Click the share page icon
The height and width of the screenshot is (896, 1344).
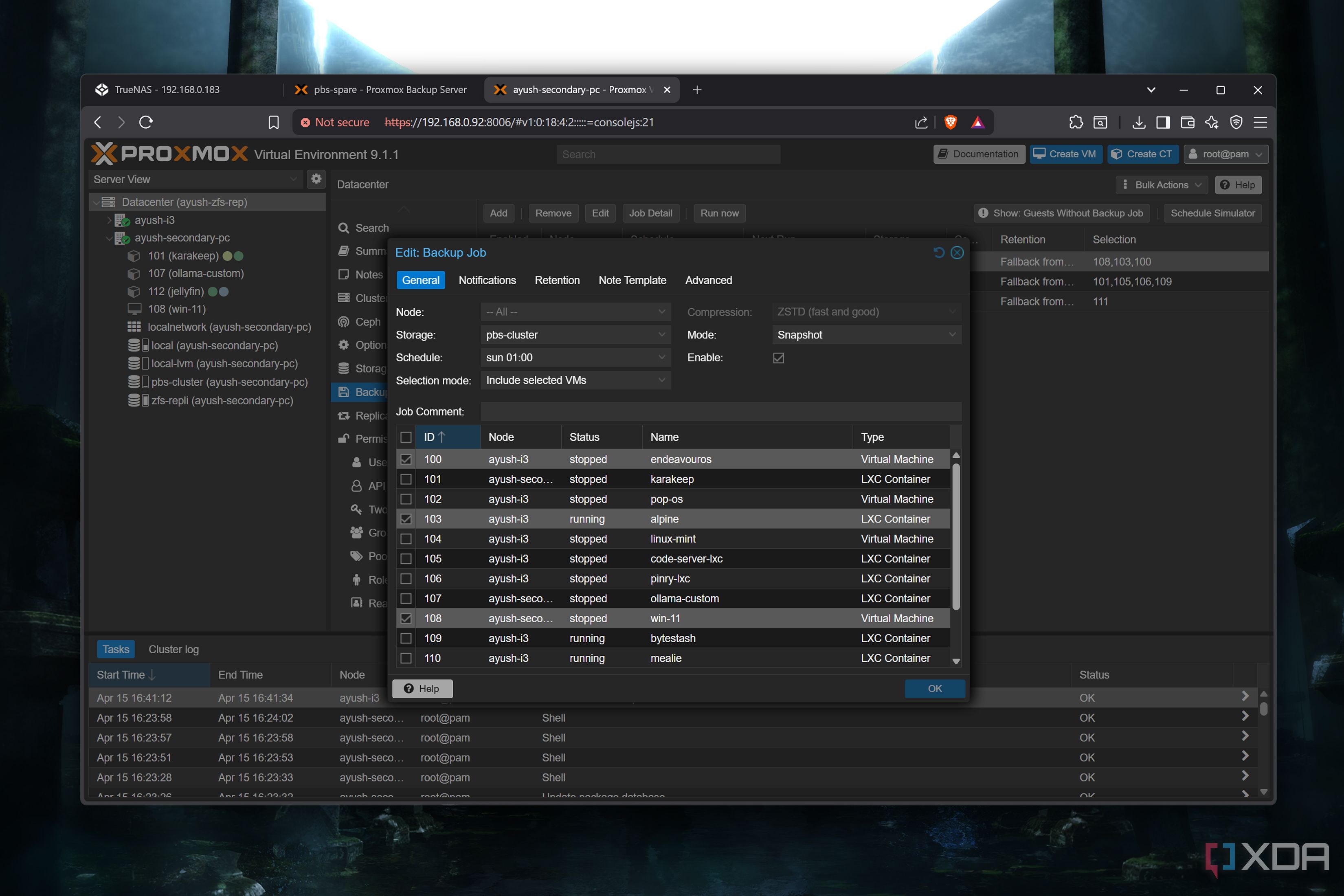click(921, 122)
